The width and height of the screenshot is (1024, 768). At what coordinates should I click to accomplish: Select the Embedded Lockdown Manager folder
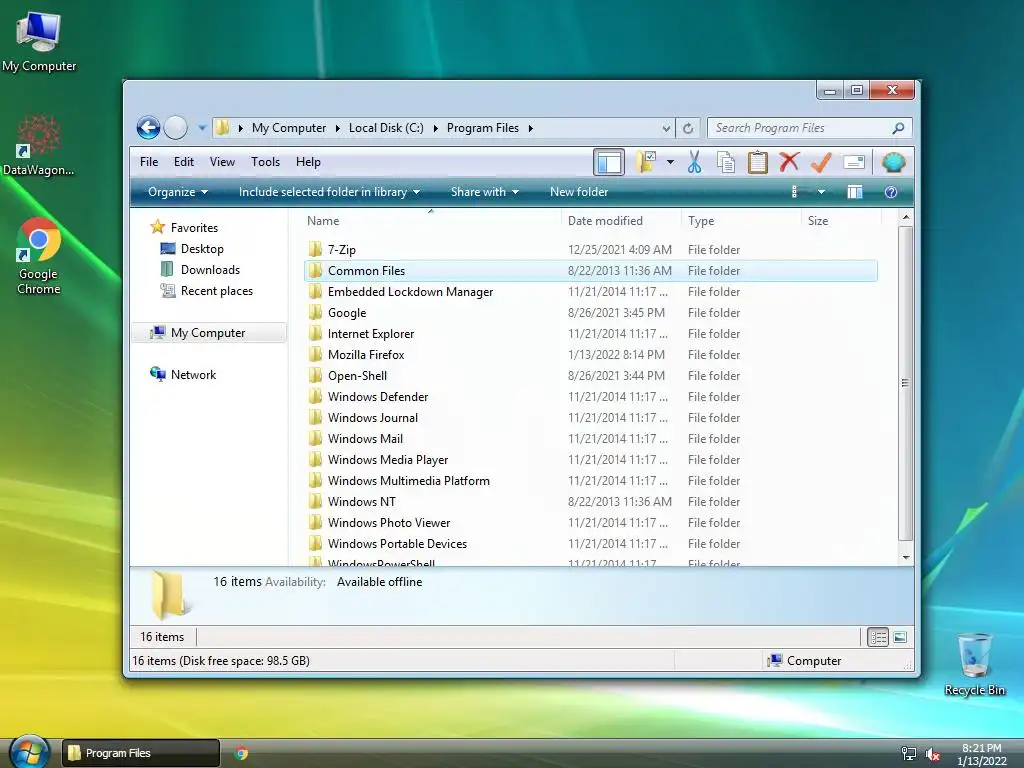coord(410,292)
